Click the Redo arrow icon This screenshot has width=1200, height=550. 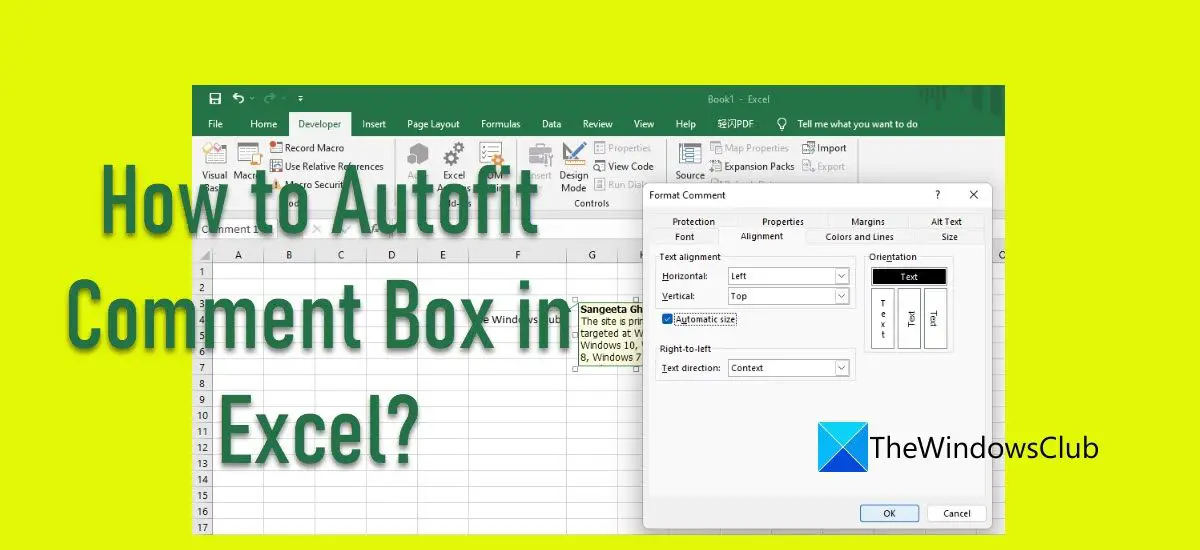(x=269, y=98)
